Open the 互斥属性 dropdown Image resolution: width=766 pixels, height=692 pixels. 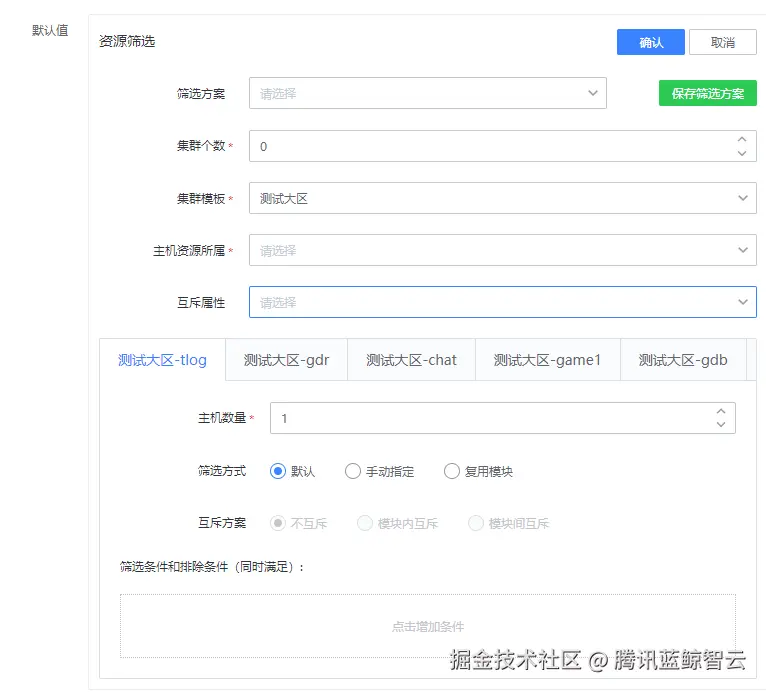click(x=503, y=302)
